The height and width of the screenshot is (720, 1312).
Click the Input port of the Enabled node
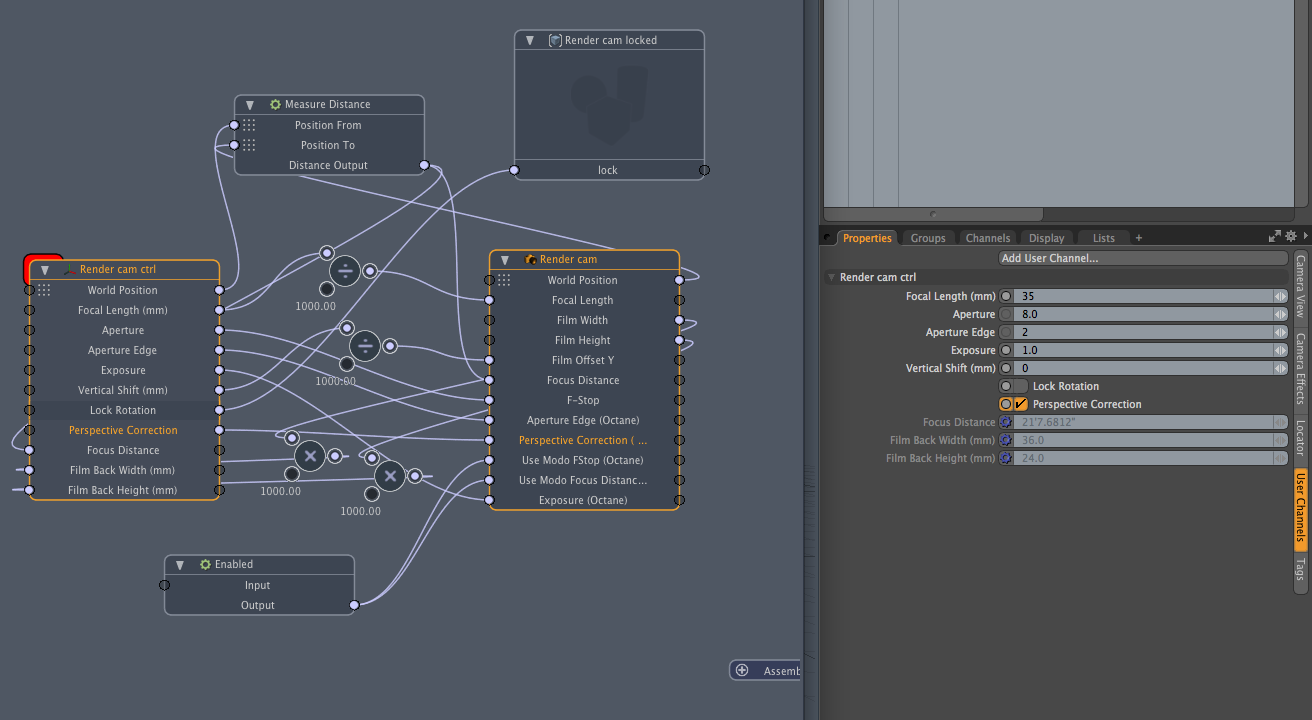[x=165, y=585]
